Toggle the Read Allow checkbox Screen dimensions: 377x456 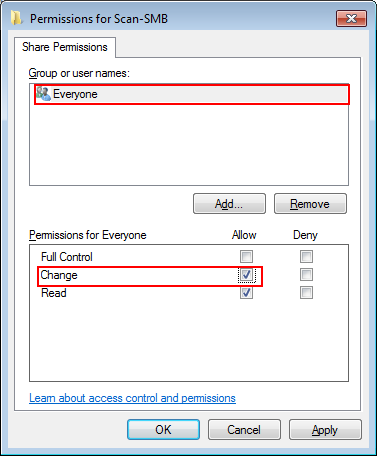[x=246, y=293]
